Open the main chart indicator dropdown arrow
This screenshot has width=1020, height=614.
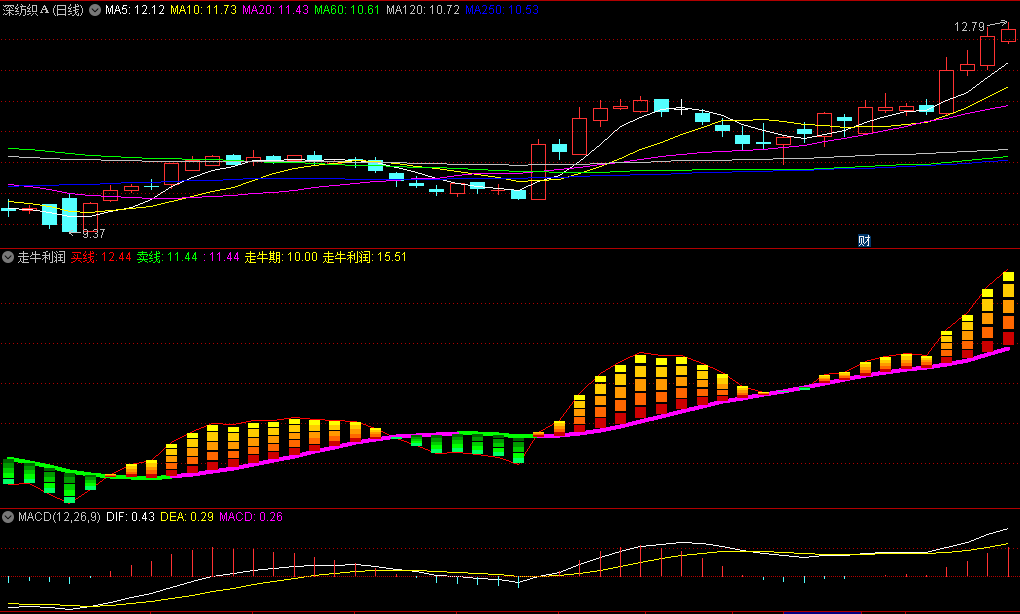click(x=95, y=10)
